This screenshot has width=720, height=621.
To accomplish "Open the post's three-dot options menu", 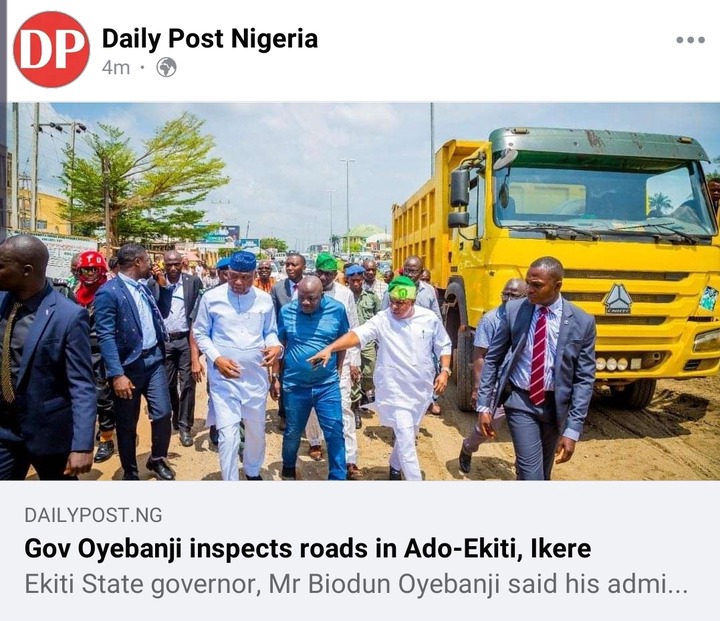I will coord(690,40).
